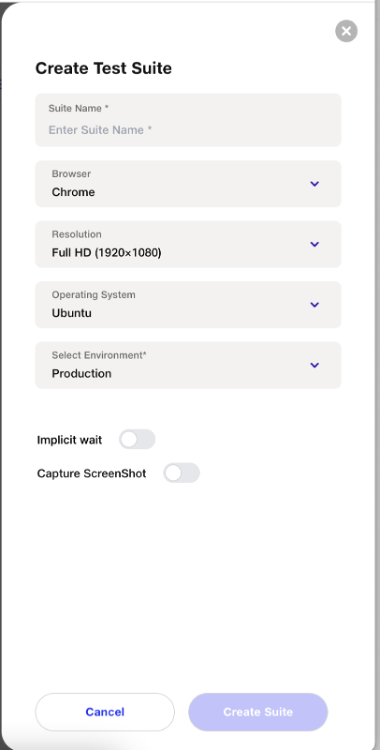Click the Implicit wait label text
Viewport: 381px width, 750px height.
(x=69, y=440)
